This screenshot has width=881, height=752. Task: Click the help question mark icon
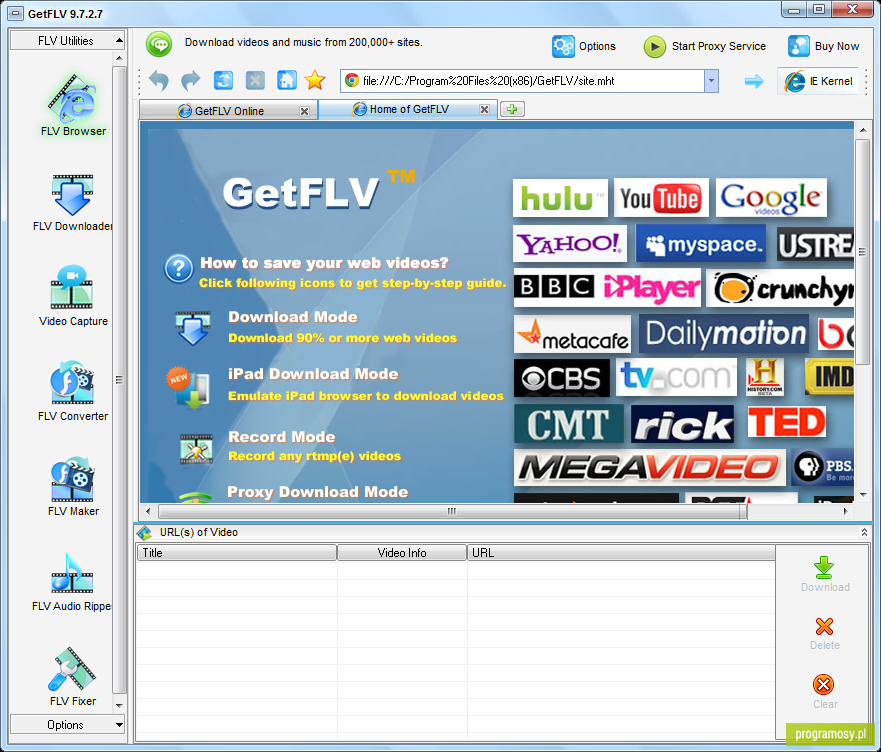[179, 269]
